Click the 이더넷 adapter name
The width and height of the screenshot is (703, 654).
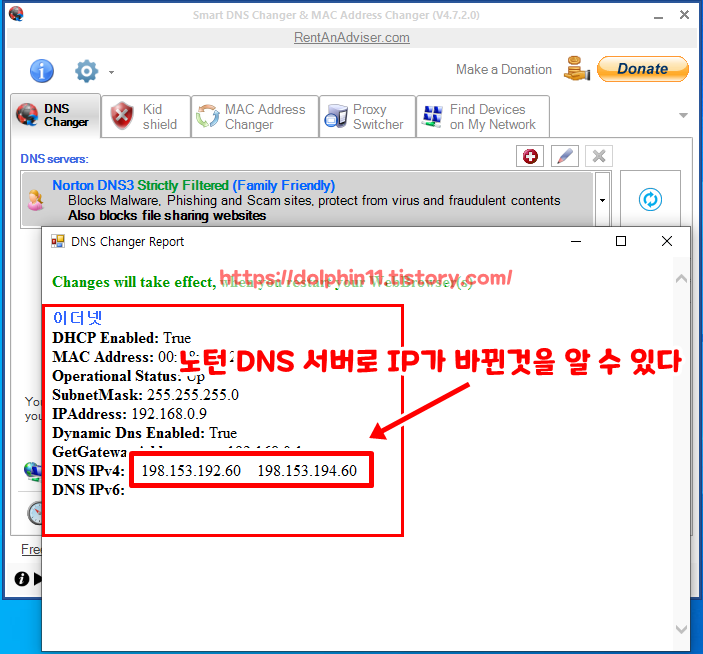point(78,318)
